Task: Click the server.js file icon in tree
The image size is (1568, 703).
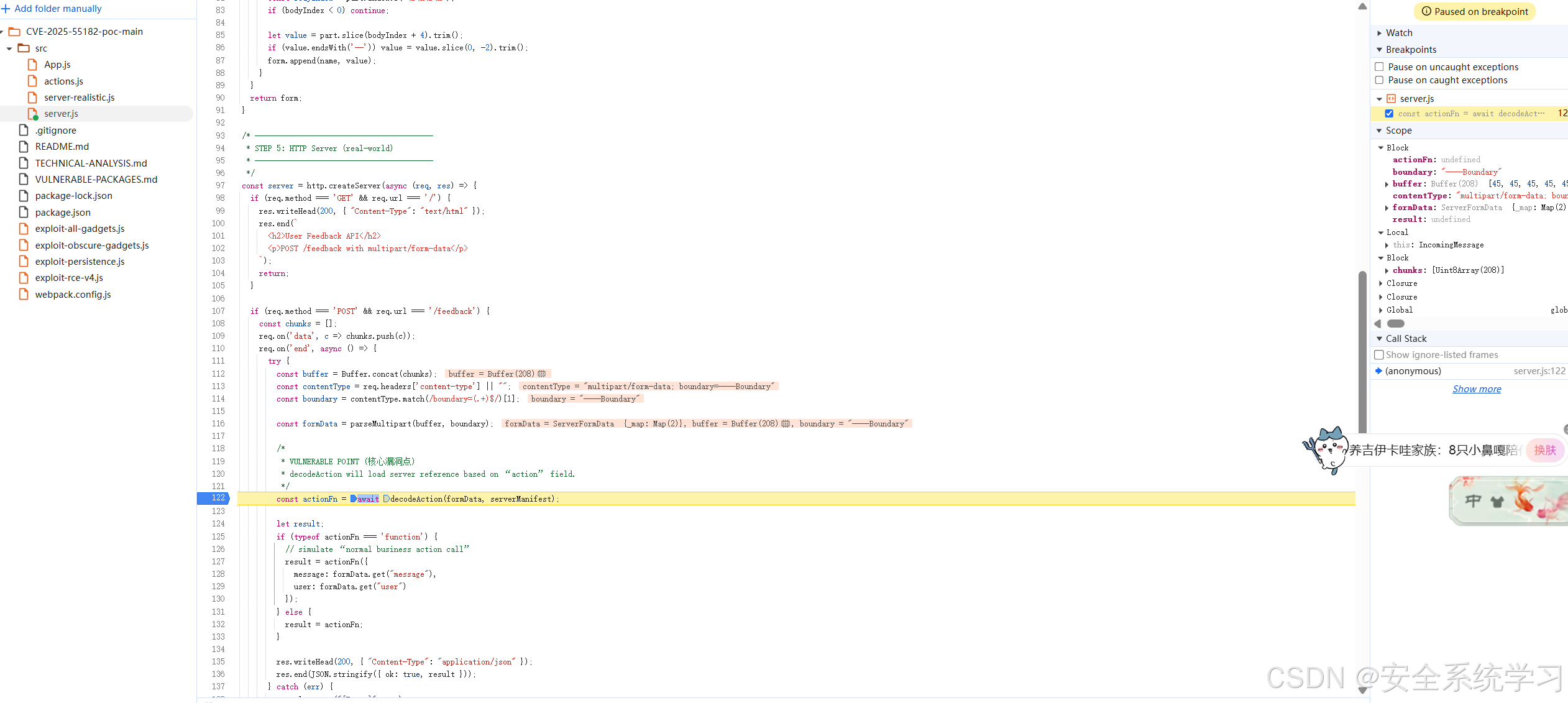Action: pos(33,114)
